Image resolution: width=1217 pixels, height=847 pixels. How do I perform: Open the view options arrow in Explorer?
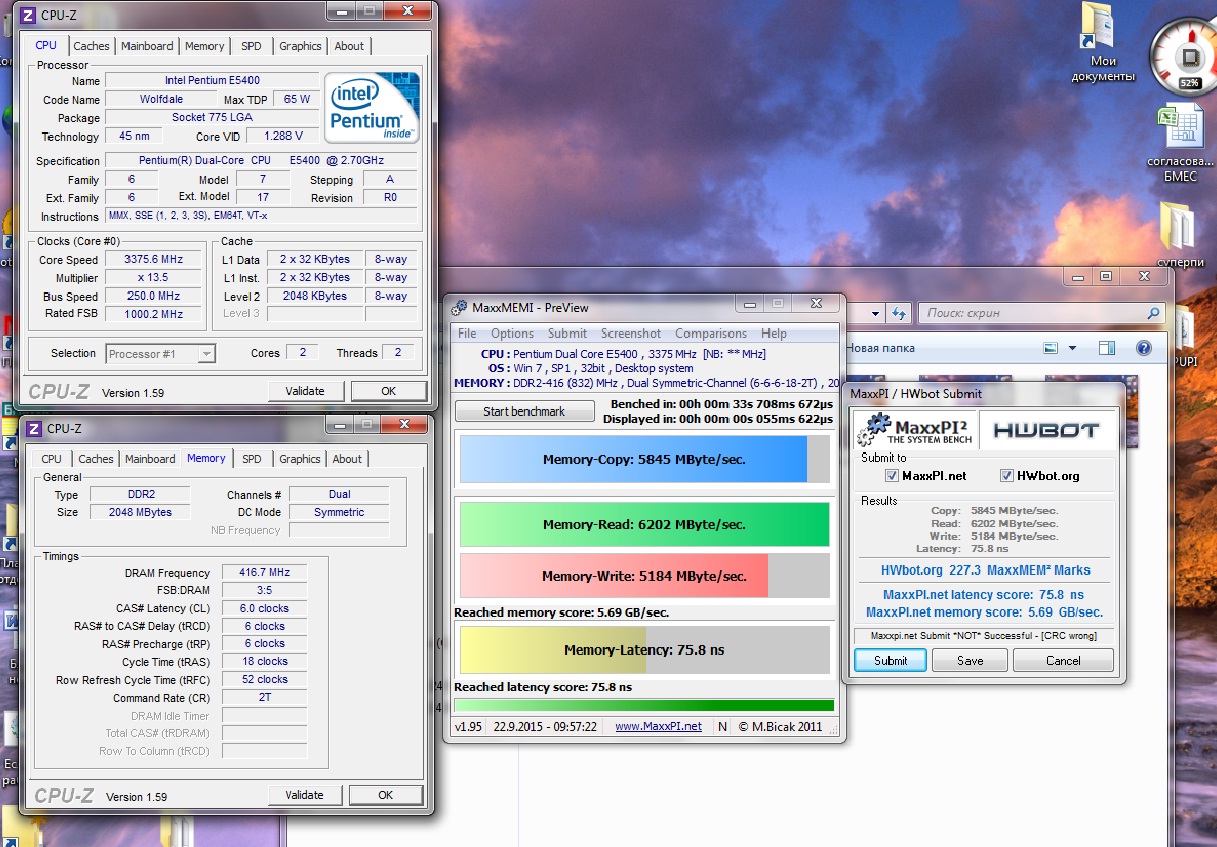(1073, 348)
